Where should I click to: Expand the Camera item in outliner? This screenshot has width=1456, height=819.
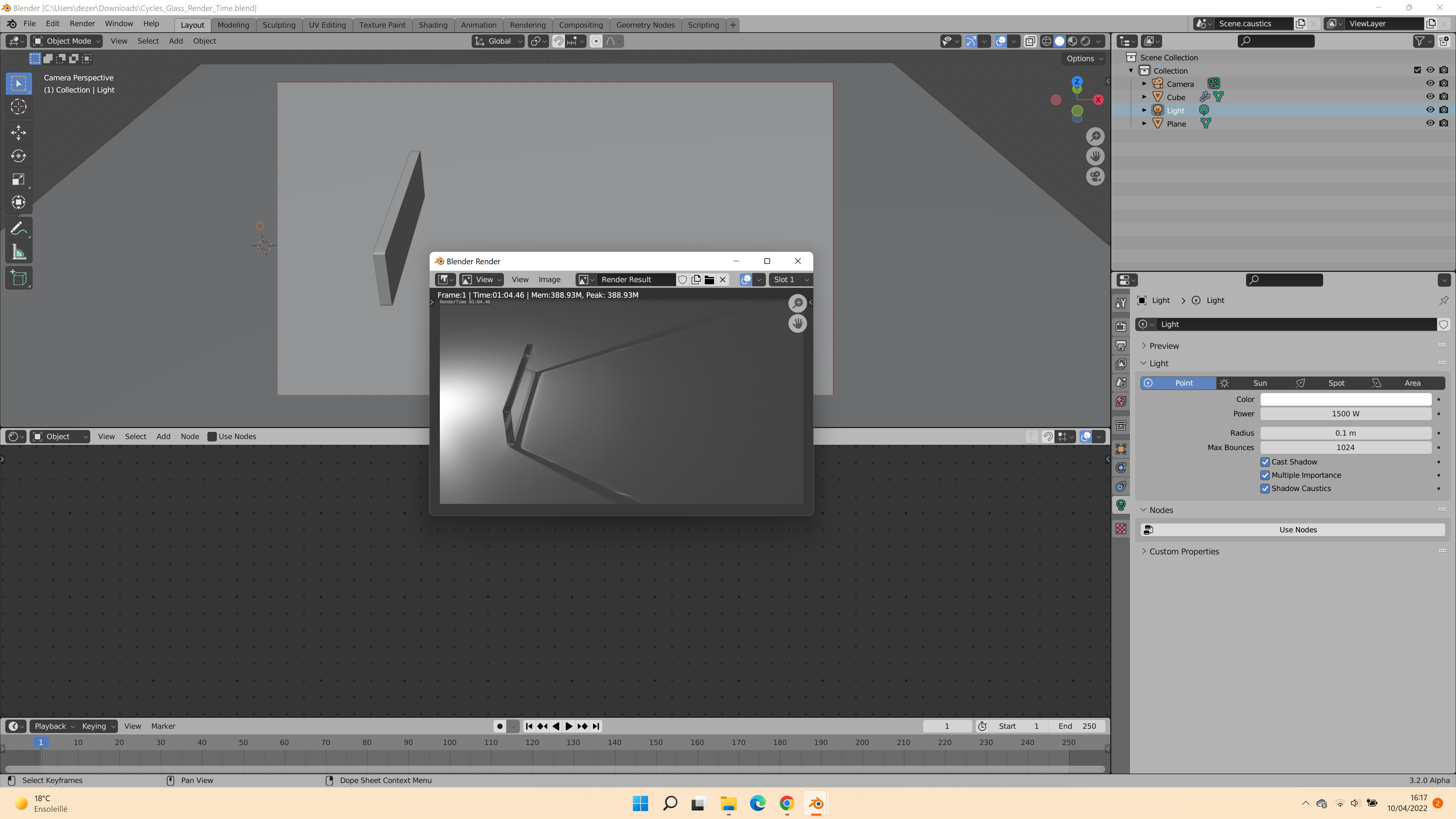(1144, 84)
